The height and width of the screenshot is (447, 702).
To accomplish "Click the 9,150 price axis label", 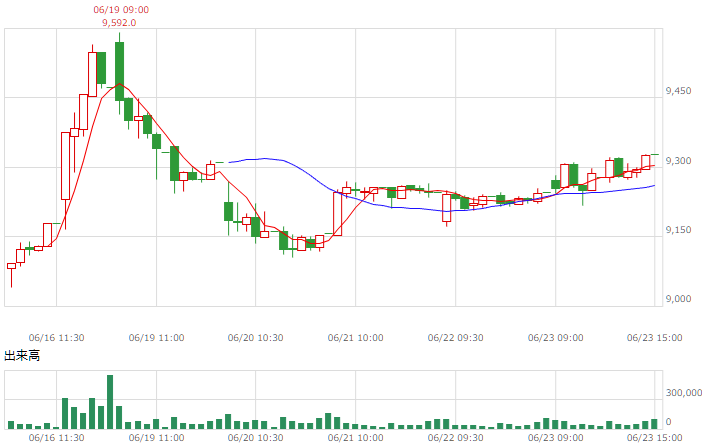I will 678,230.
